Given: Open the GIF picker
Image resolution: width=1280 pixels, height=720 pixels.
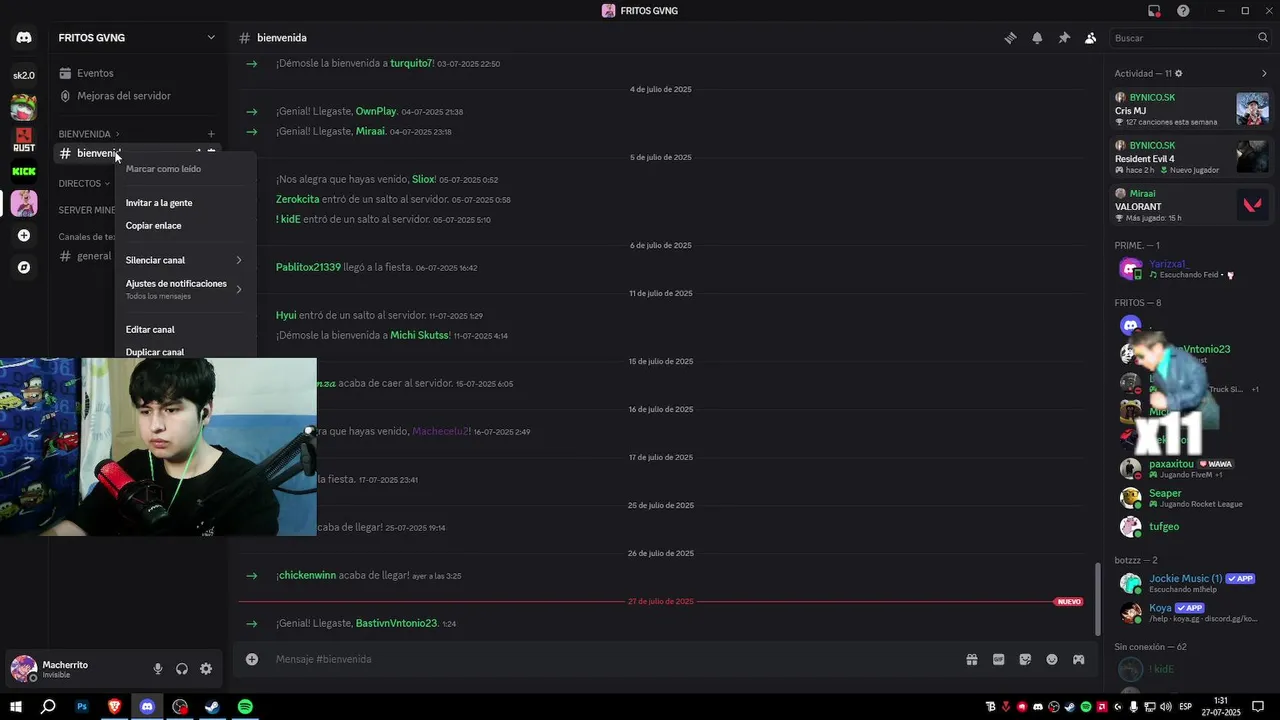Looking at the screenshot, I should [998, 659].
